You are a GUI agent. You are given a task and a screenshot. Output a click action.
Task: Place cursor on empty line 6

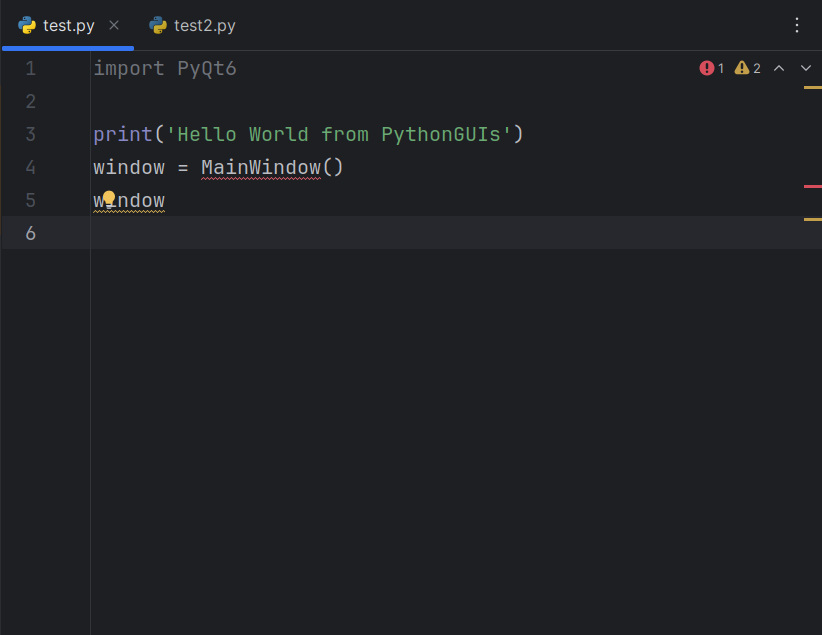tap(456, 233)
